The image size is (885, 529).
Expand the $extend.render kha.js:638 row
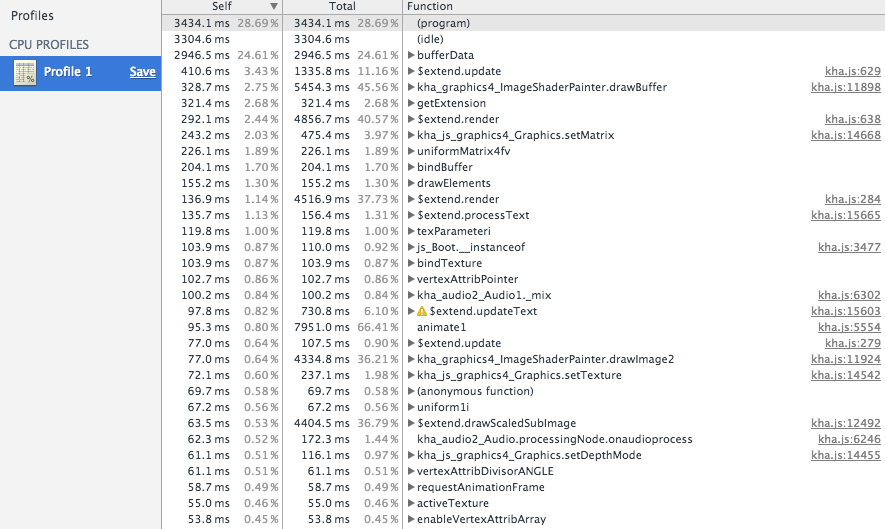(x=411, y=119)
